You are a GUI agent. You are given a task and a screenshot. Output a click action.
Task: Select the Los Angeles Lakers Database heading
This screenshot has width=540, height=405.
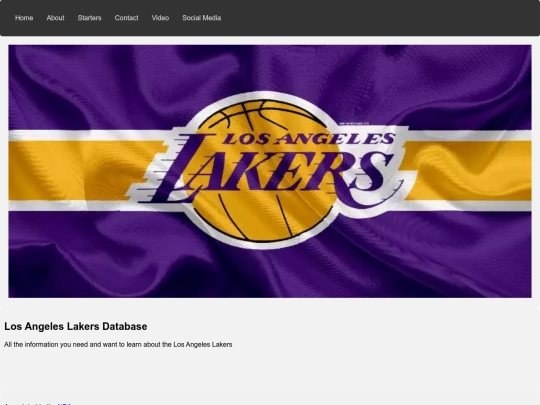click(76, 326)
